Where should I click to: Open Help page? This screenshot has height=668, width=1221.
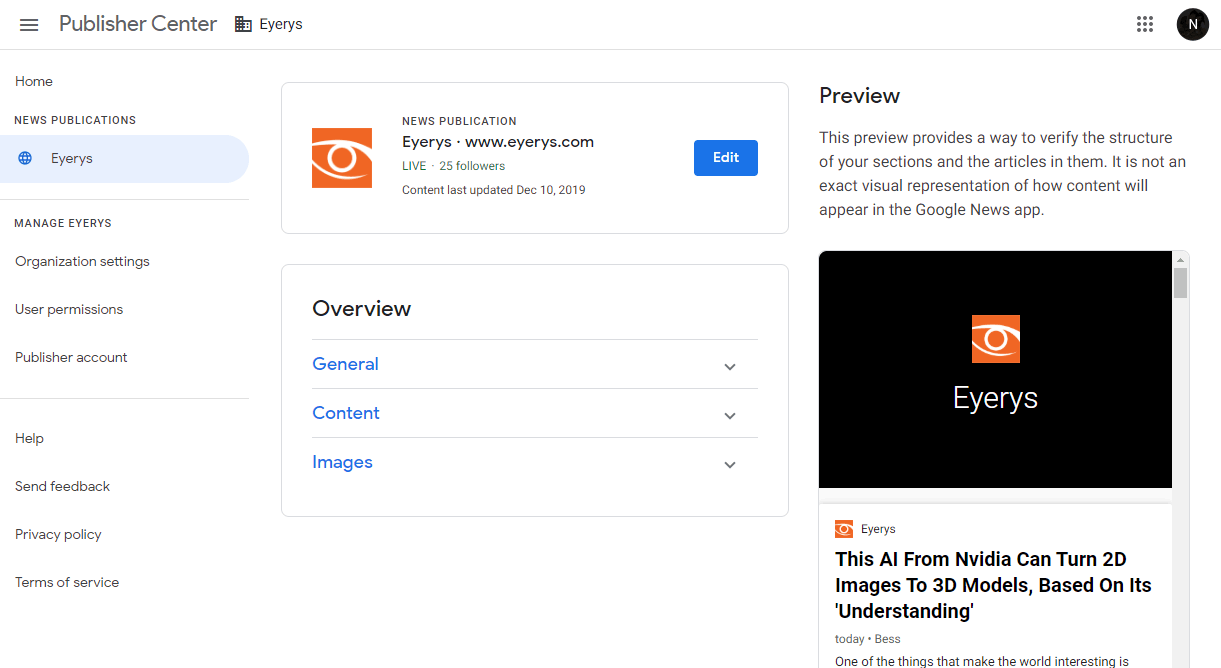(29, 438)
